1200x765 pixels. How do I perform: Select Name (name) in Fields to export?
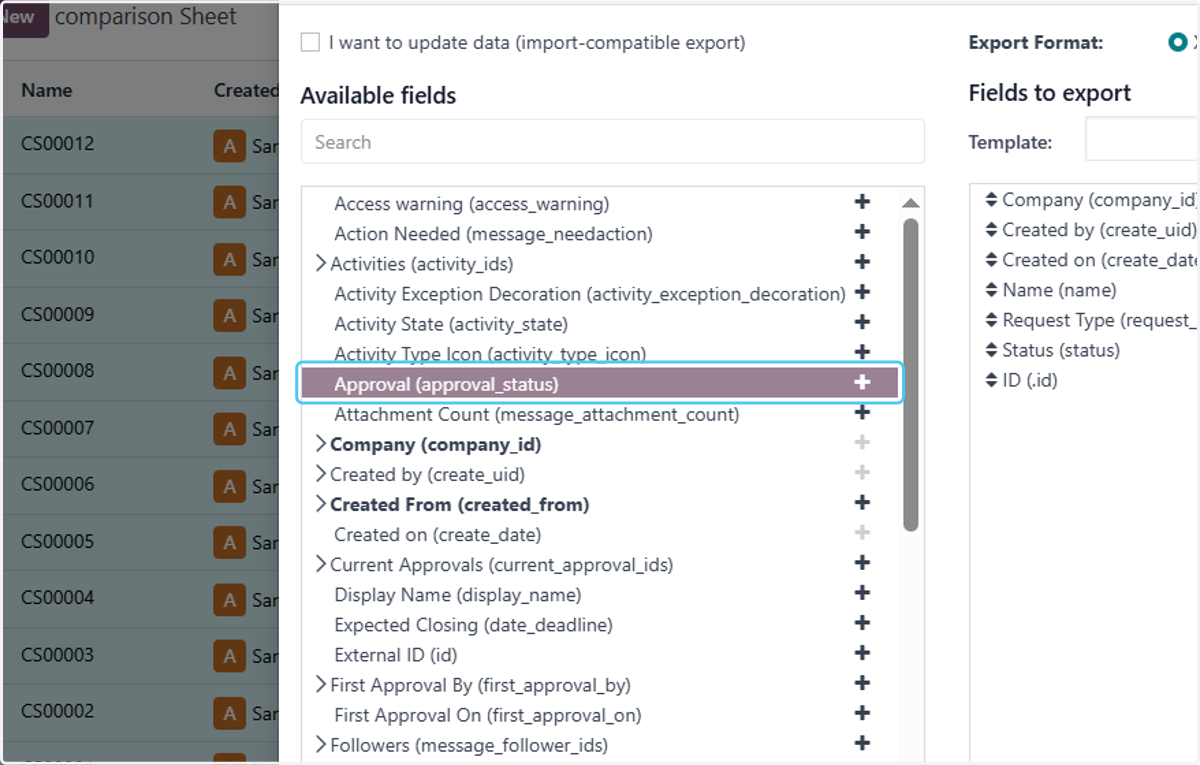[1059, 290]
